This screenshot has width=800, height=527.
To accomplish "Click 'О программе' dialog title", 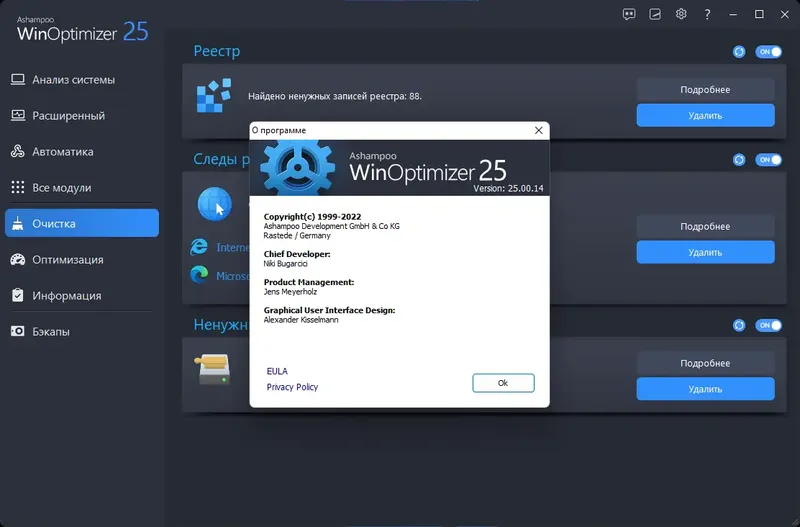I will point(279,131).
